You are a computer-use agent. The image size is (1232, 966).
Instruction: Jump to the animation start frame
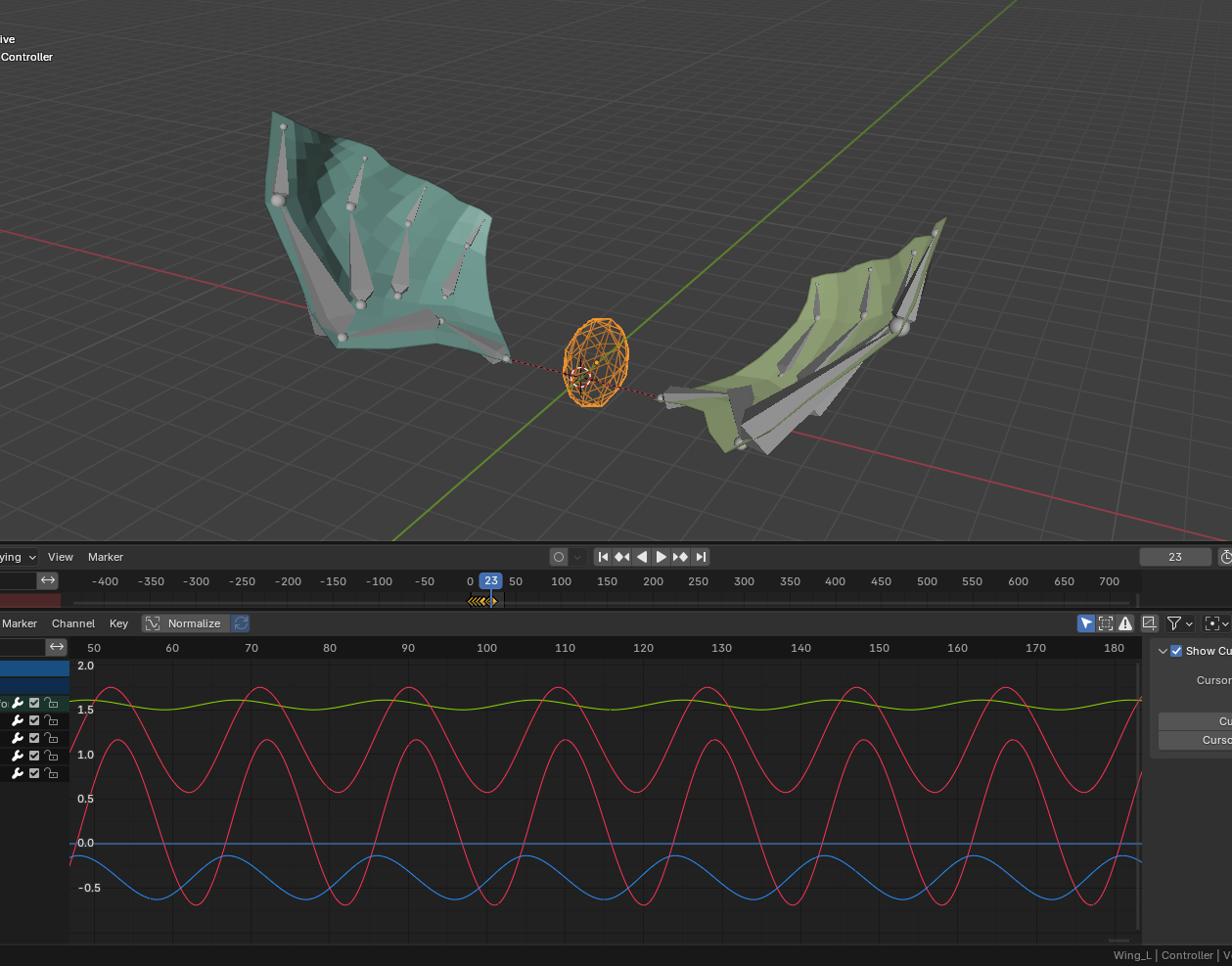(603, 557)
